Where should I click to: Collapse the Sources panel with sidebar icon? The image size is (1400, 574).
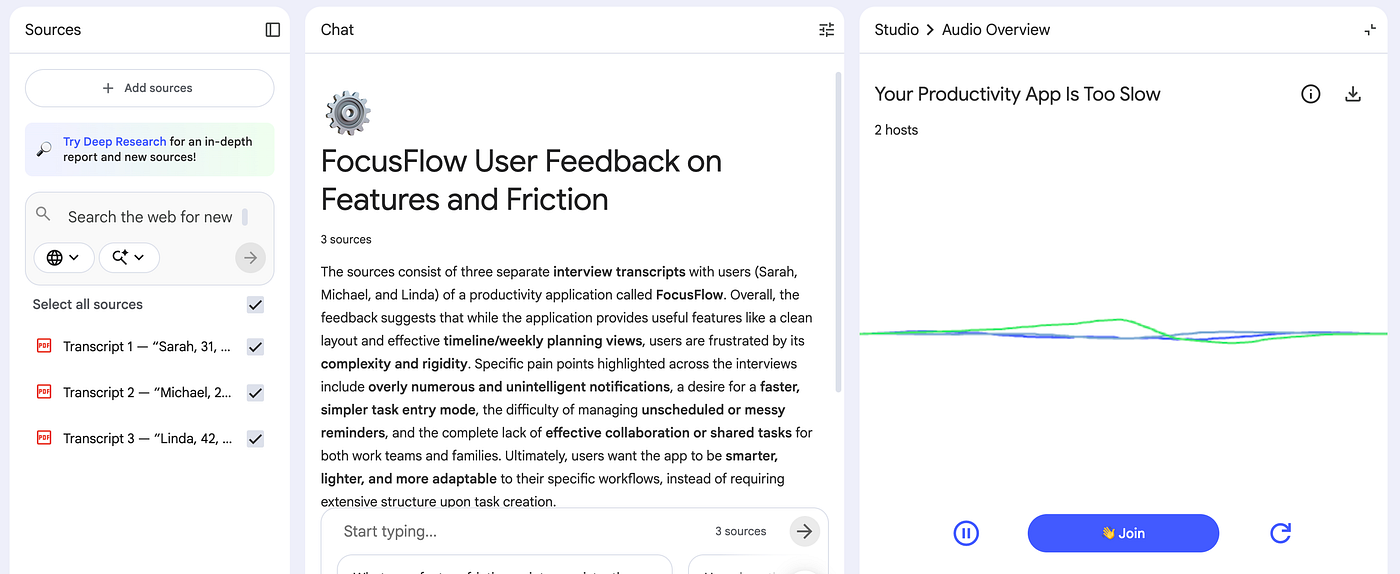pyautogui.click(x=272, y=30)
